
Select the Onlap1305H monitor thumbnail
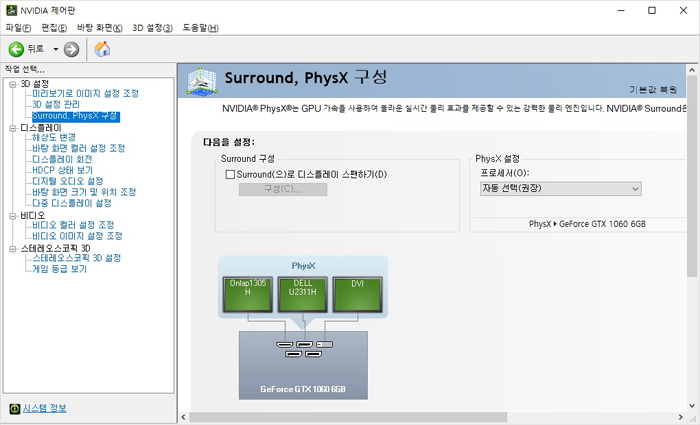point(248,294)
